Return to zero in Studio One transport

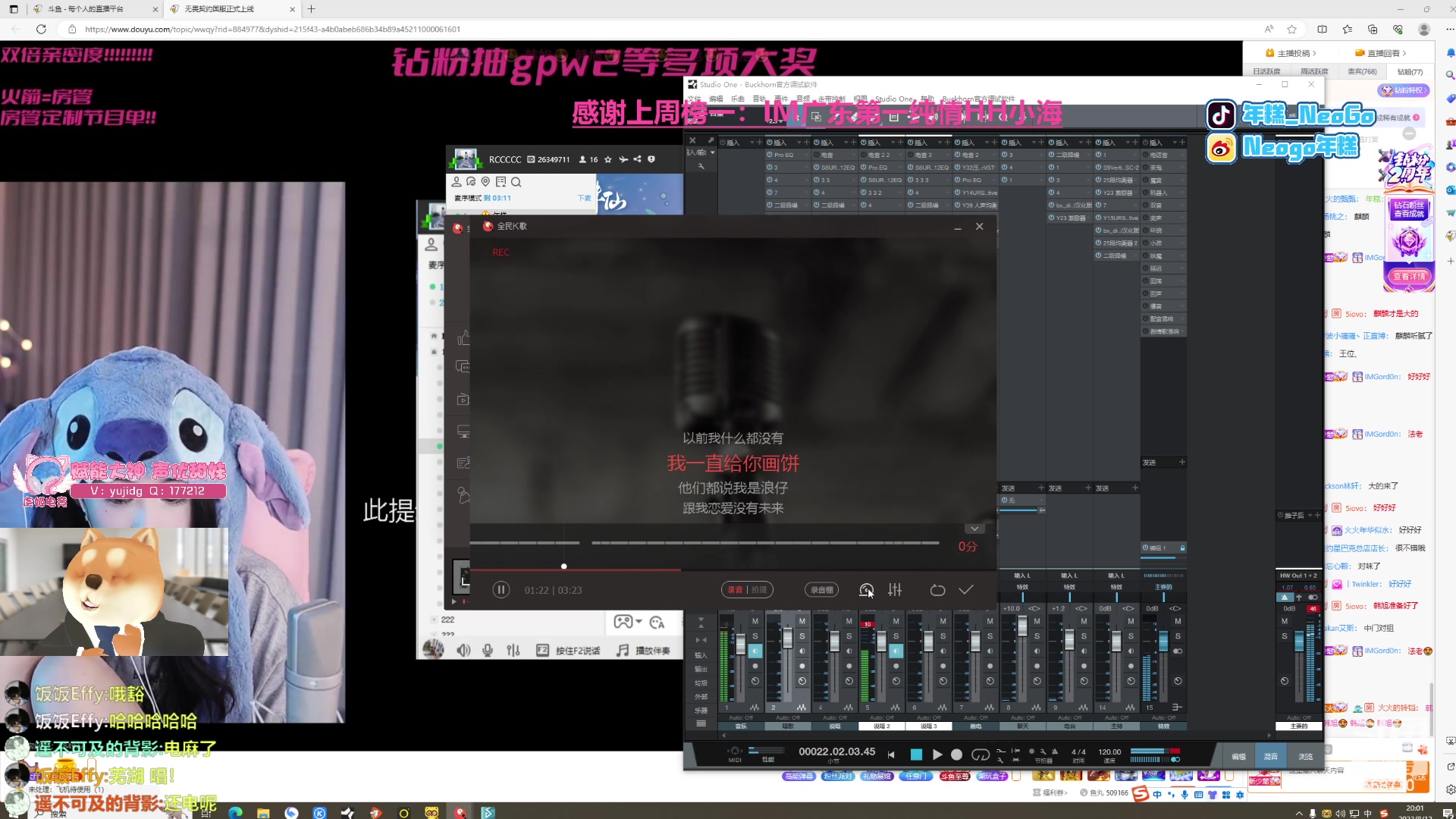[x=892, y=755]
